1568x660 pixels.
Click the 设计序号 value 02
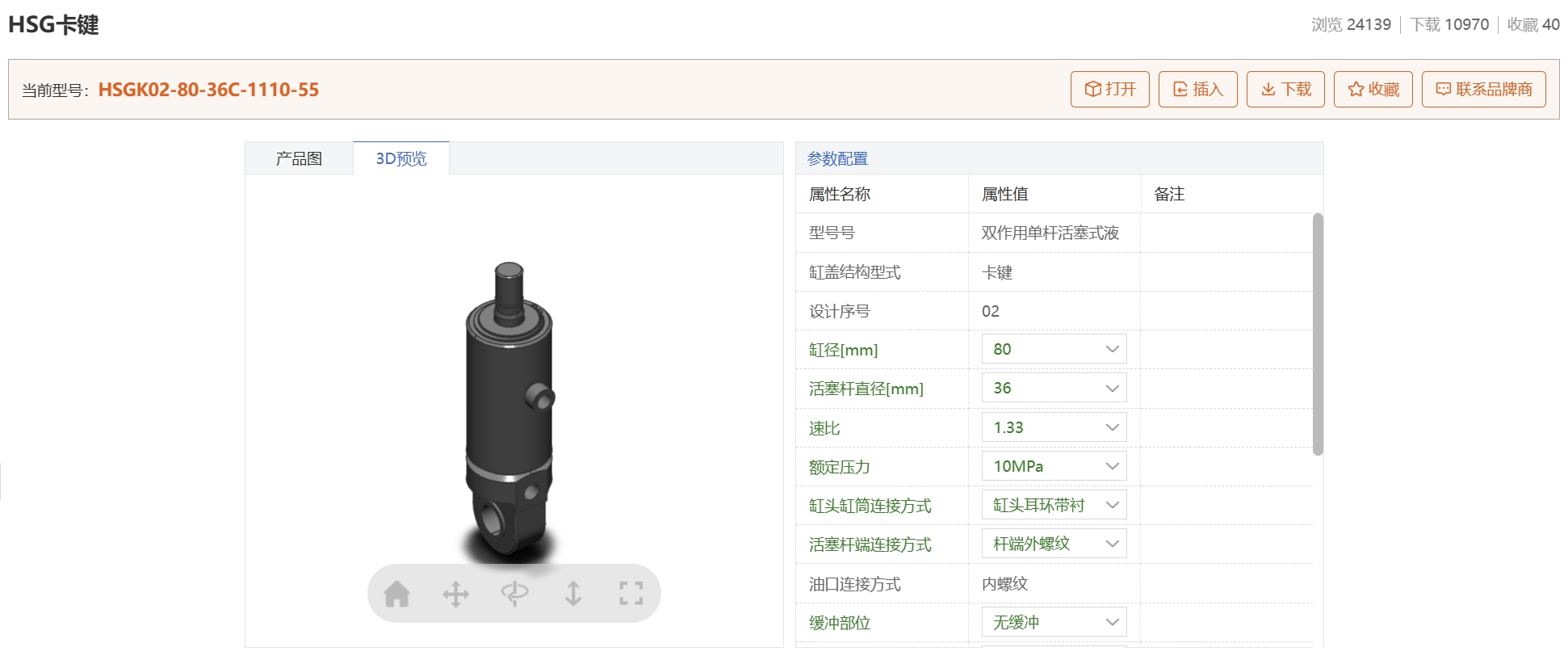tap(991, 311)
